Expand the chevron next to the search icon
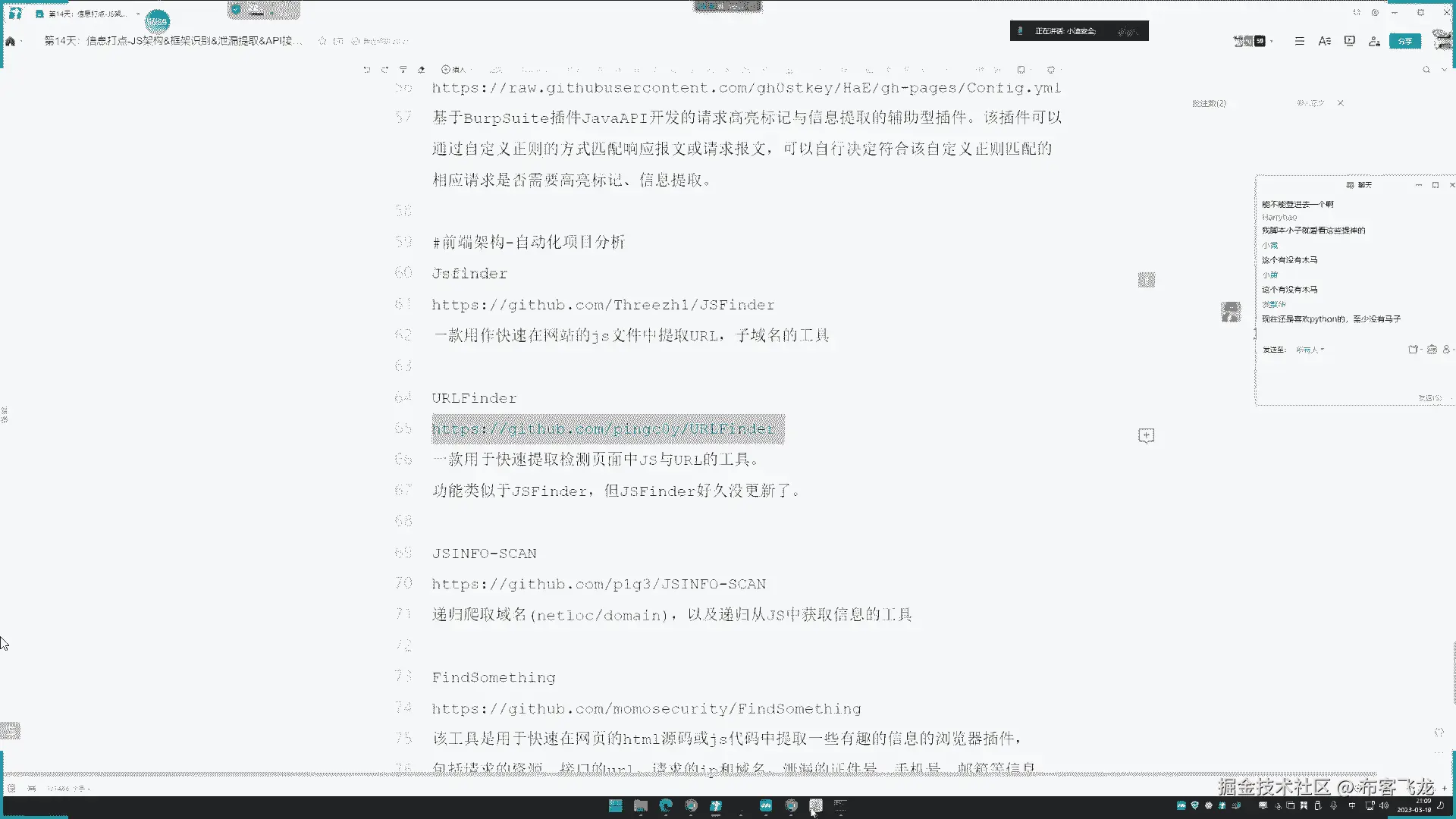Viewport: 1456px width, 819px height. point(1444,70)
